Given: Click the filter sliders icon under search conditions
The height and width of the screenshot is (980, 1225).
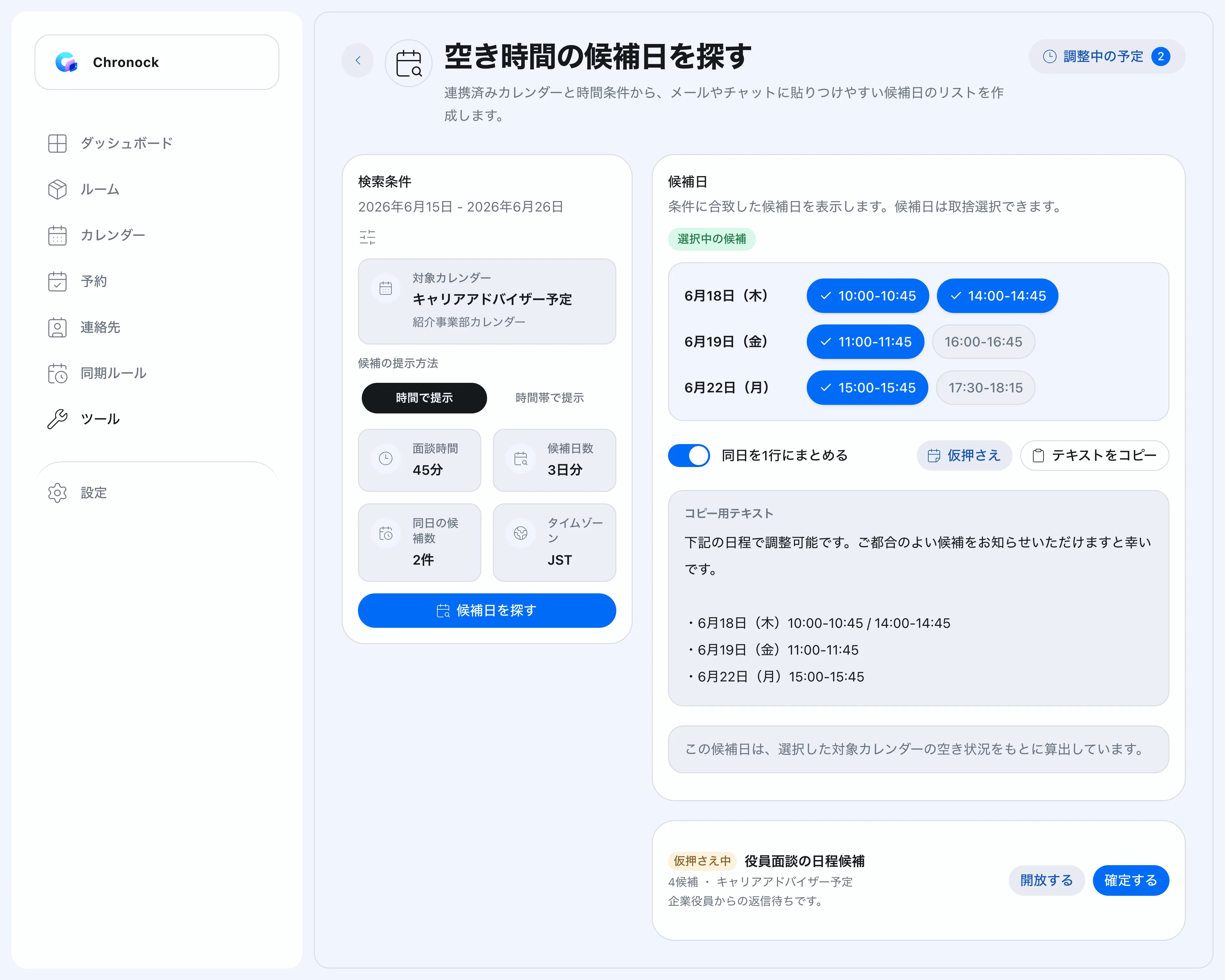Looking at the screenshot, I should point(367,237).
